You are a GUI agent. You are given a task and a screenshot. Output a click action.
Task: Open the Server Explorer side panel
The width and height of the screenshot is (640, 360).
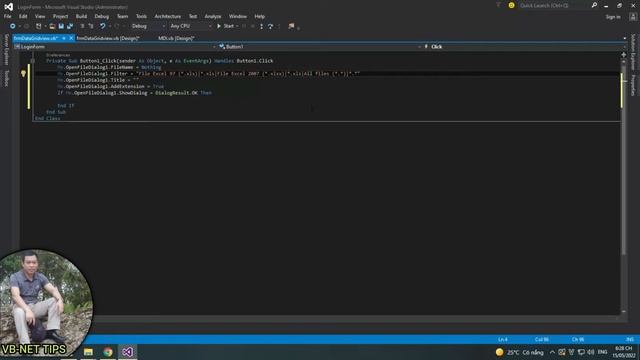(6, 49)
